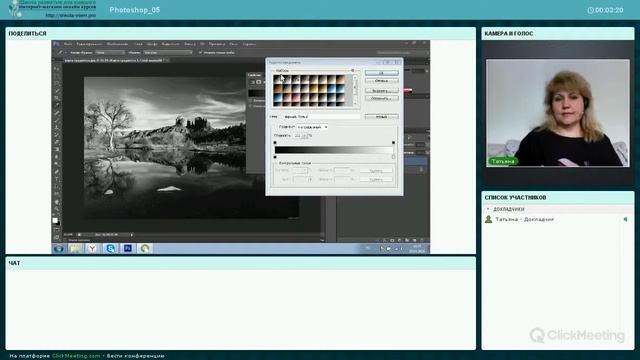
Task: Select the Clone Stamp tool
Action: click(57, 127)
